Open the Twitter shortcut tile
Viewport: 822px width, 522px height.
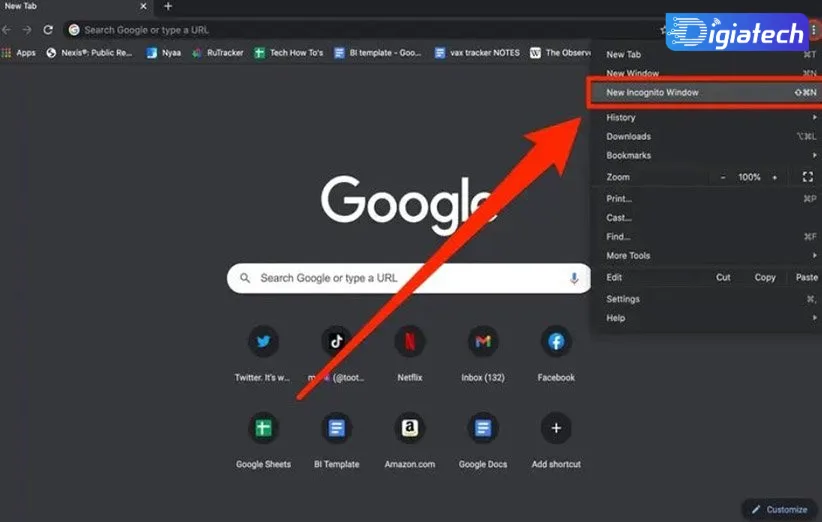pos(263,342)
